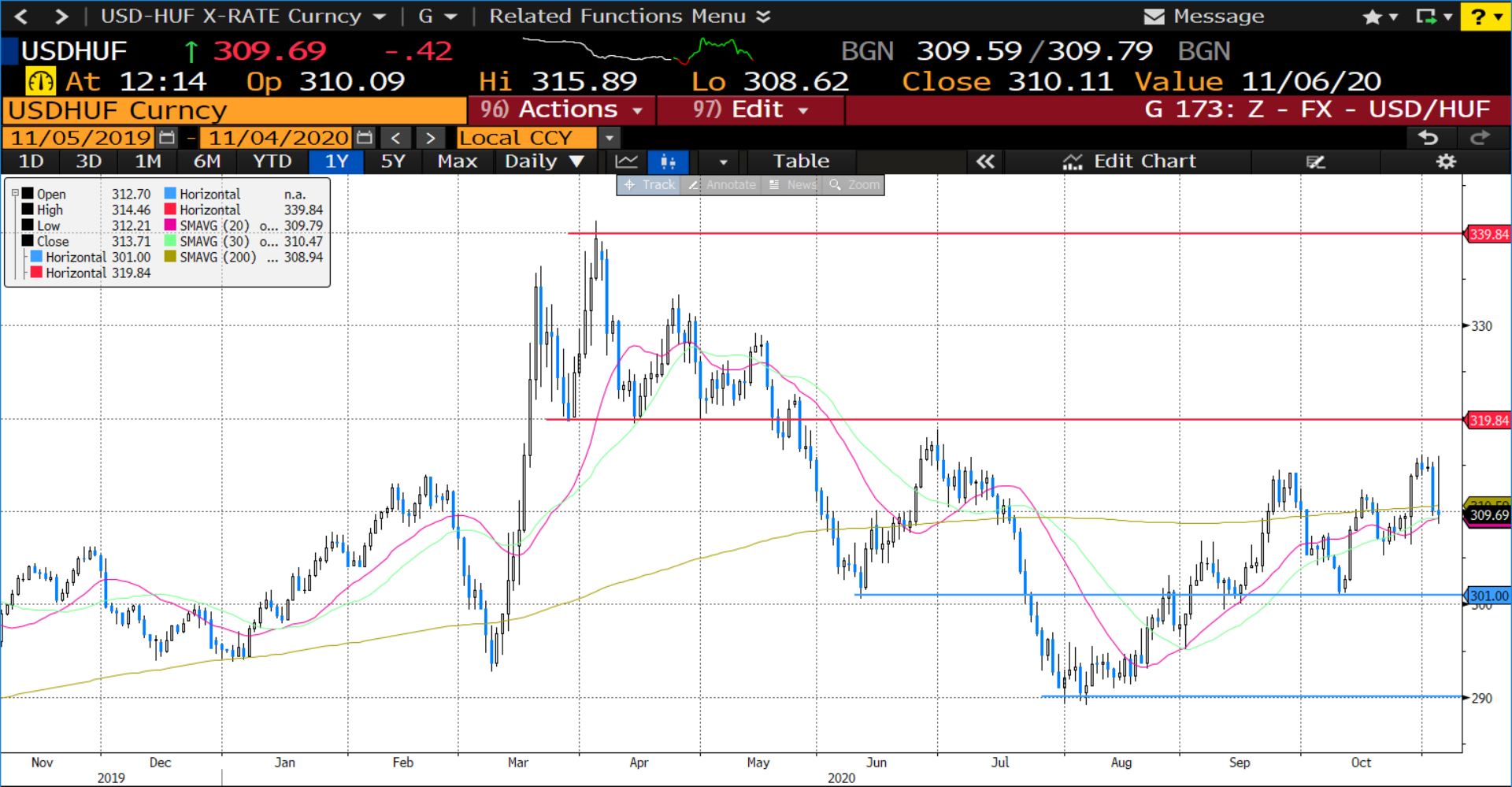Click the annotation pencil icon near the gear
The image size is (1512, 787).
(1315, 161)
